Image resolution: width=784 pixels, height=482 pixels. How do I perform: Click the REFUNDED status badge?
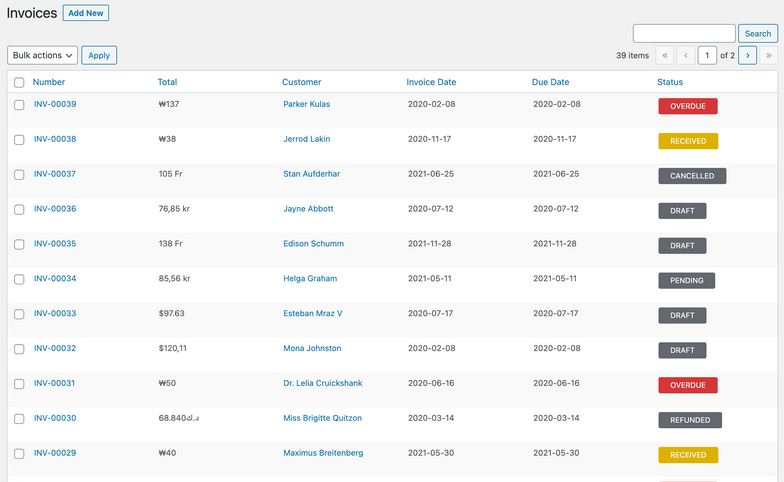690,420
